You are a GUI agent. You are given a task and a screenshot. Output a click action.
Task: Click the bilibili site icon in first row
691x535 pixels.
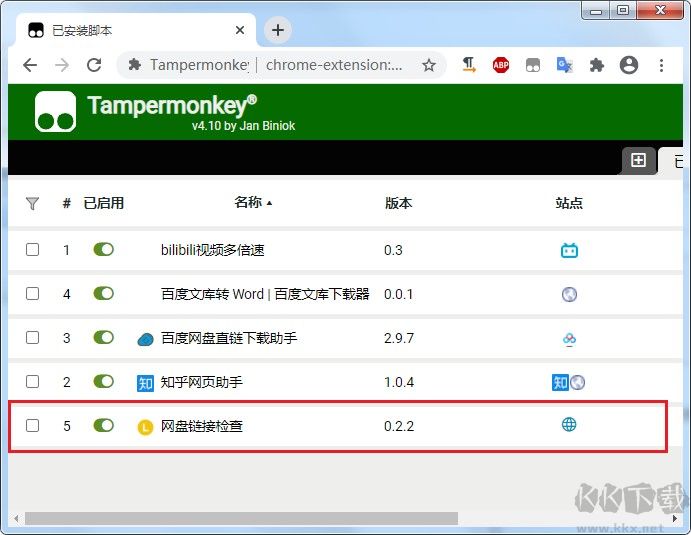[569, 250]
